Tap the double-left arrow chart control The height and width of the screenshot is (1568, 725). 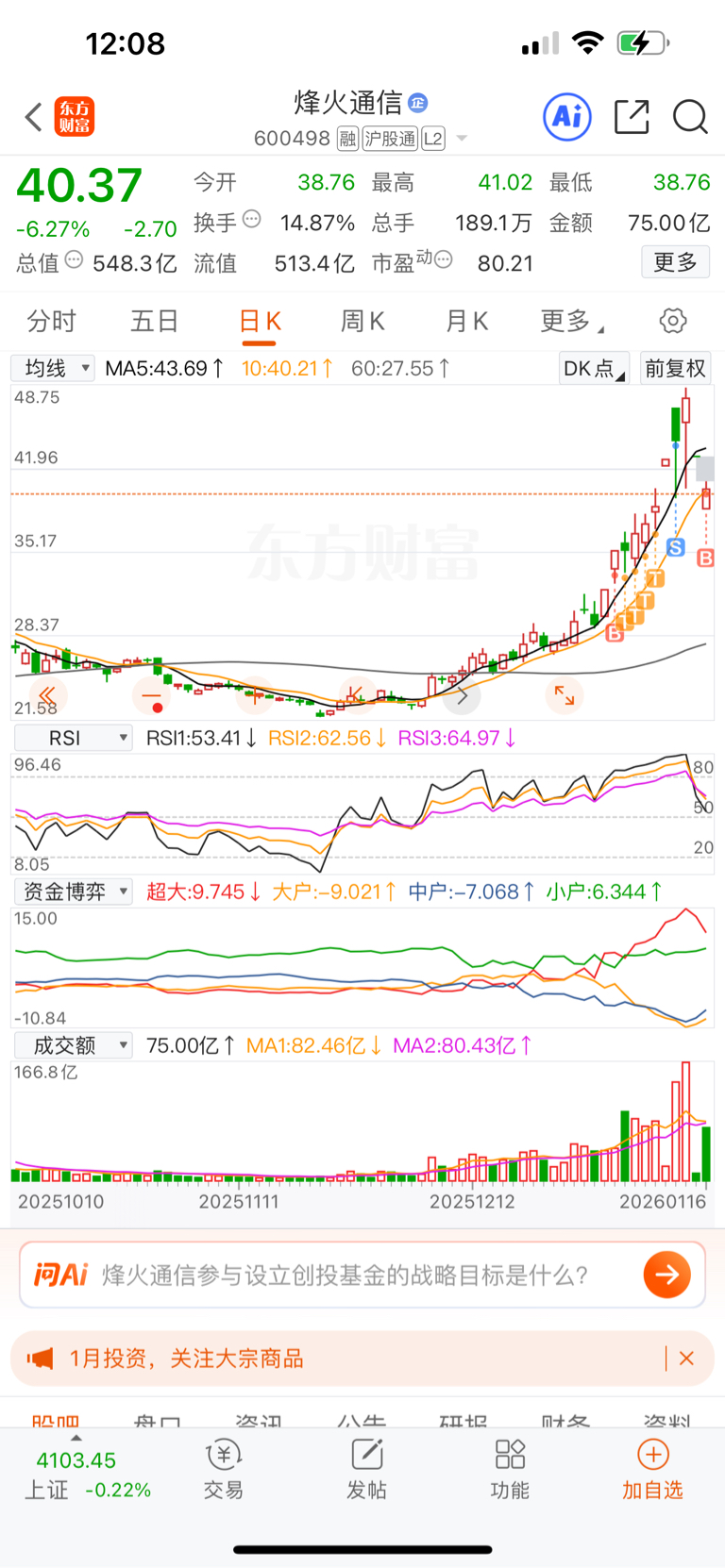[47, 696]
